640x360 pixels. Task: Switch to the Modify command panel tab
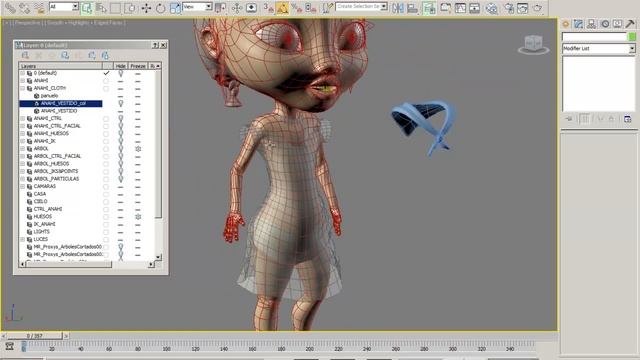coord(578,24)
